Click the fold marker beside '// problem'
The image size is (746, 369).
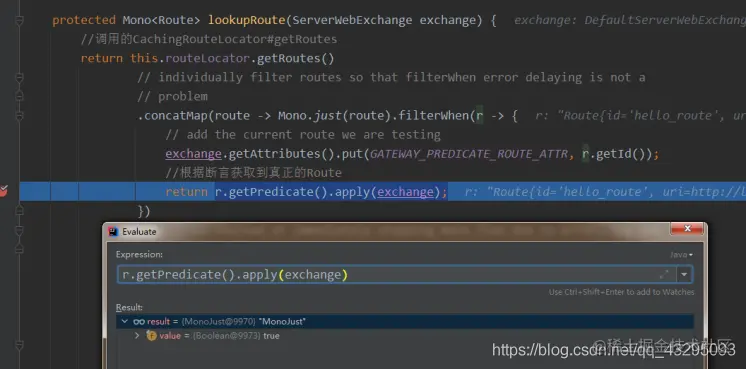(20, 97)
